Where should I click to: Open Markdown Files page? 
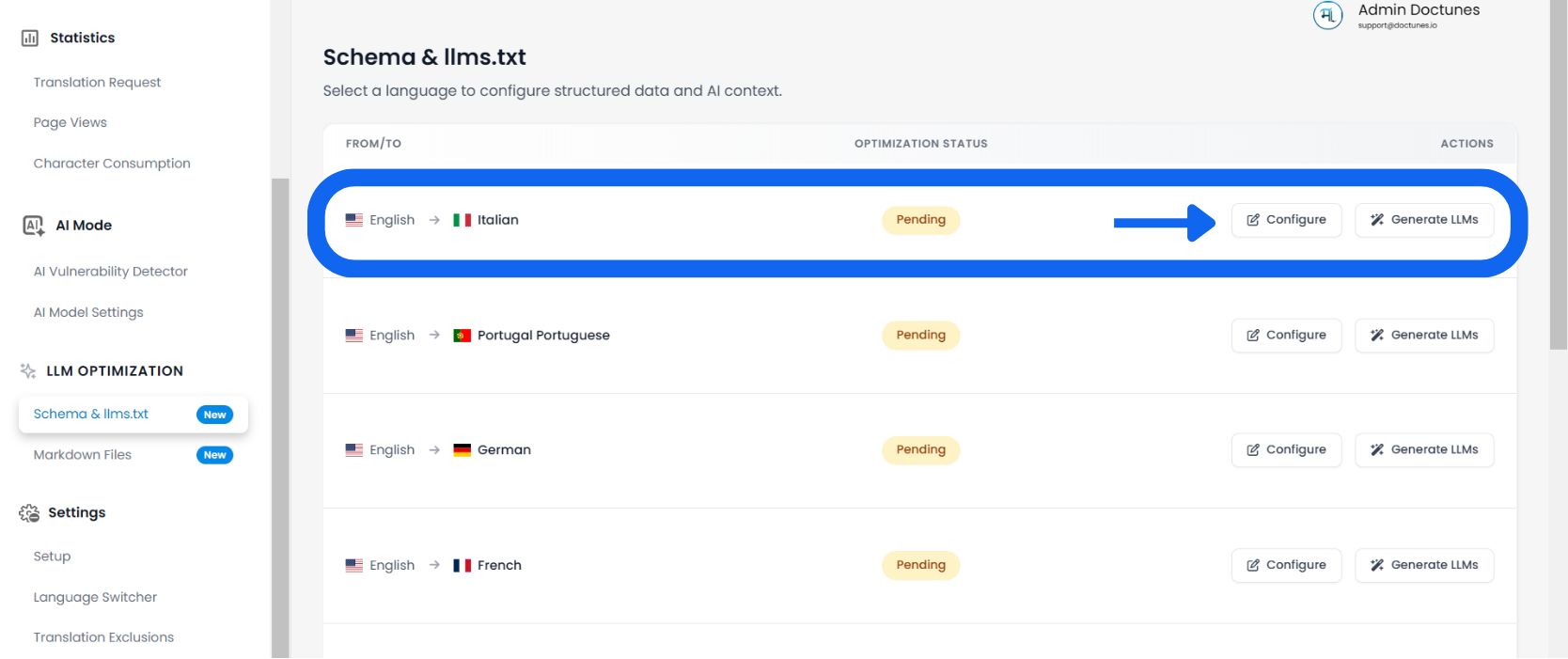82,455
